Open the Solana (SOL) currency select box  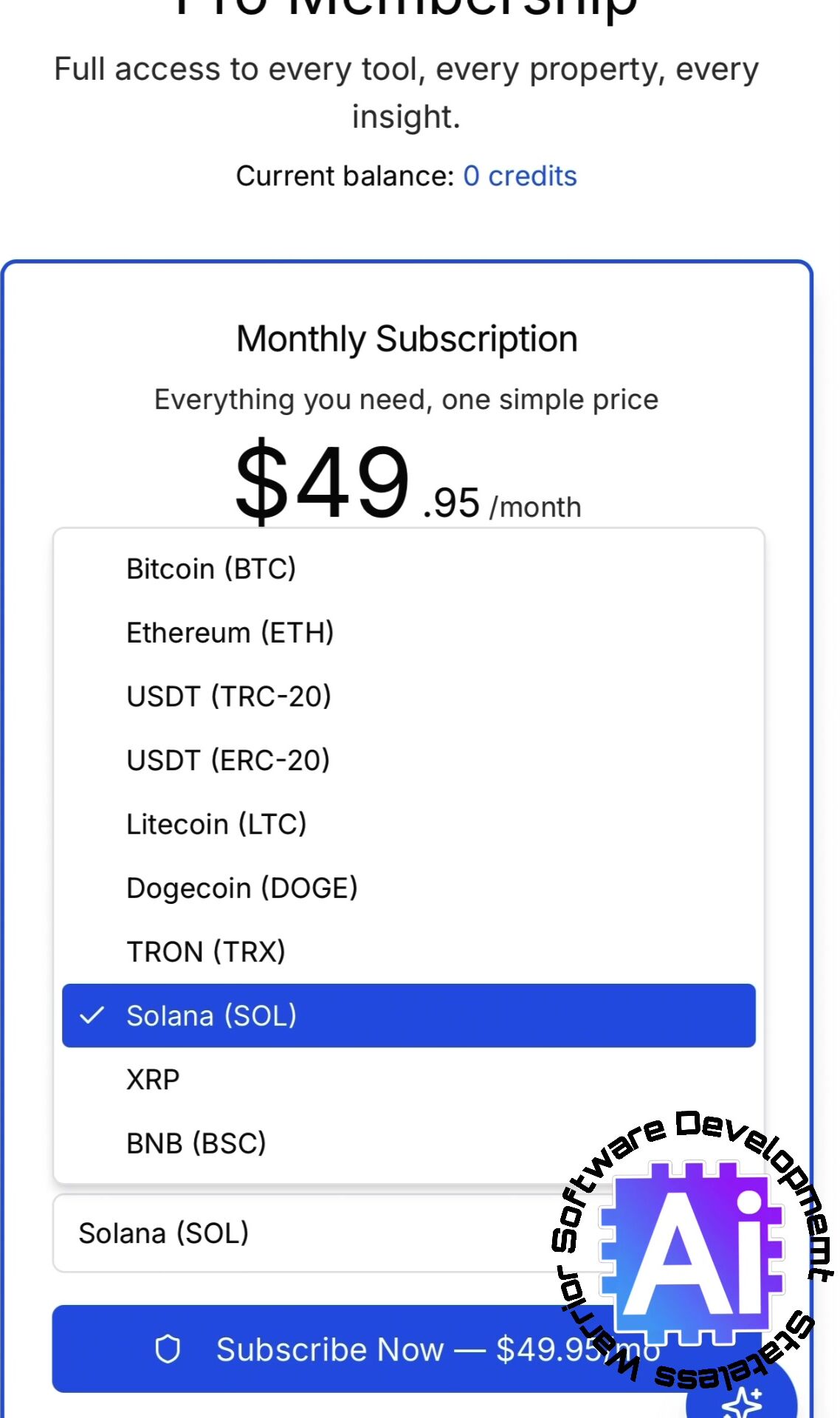295,1233
